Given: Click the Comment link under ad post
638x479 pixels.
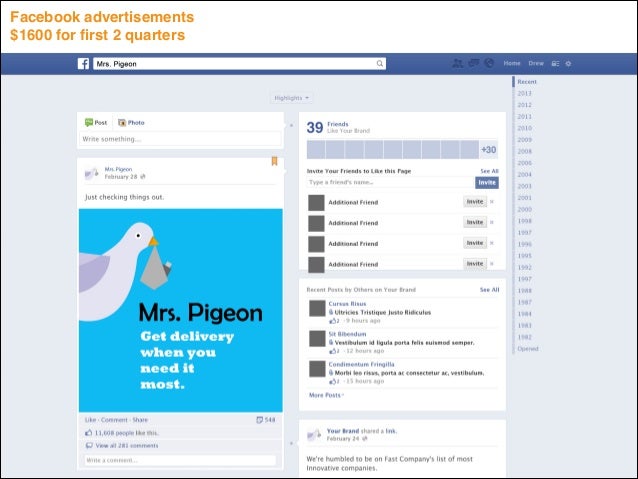Looking at the screenshot, I should click(x=114, y=420).
